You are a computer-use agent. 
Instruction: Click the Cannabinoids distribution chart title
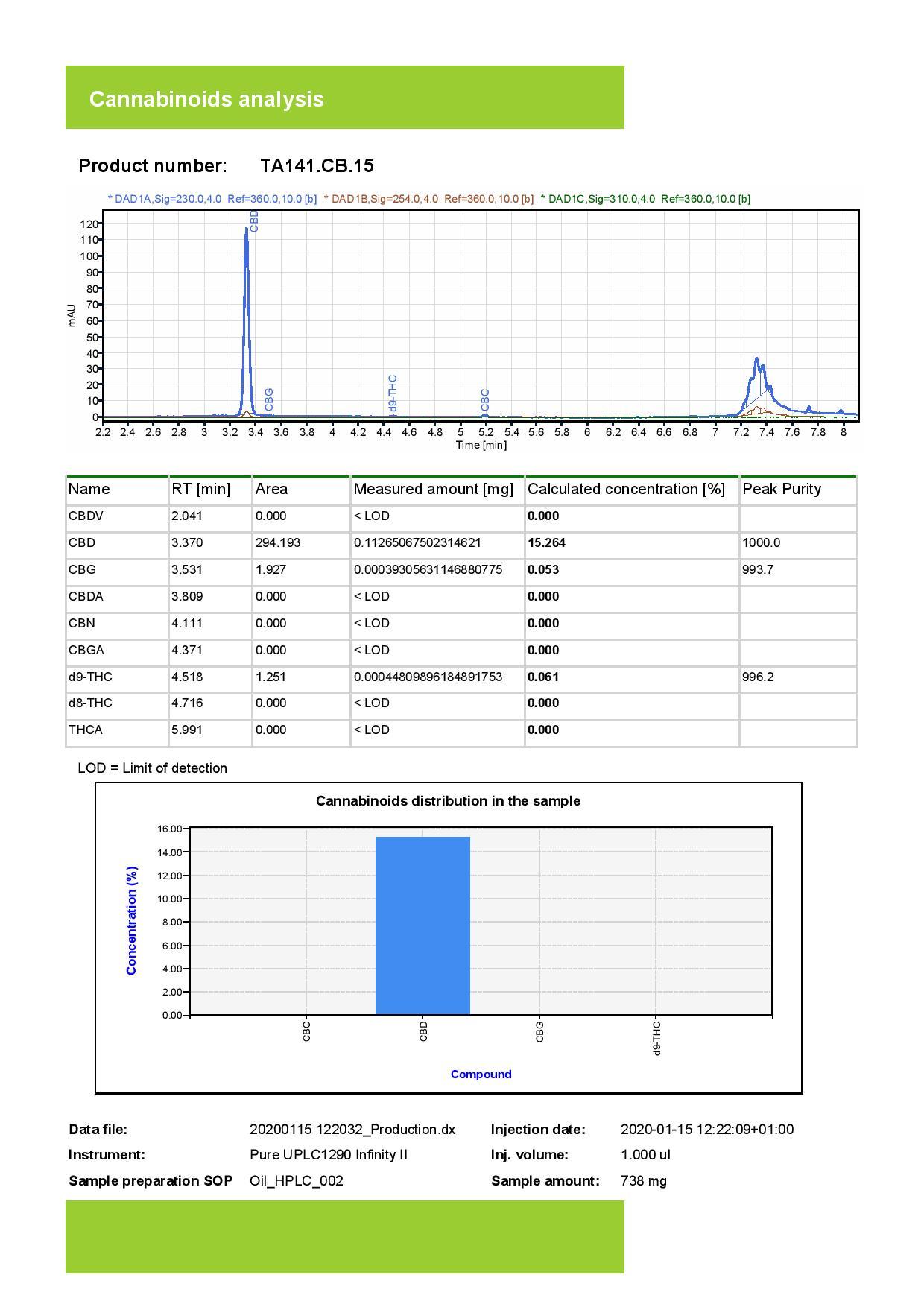coord(448,801)
